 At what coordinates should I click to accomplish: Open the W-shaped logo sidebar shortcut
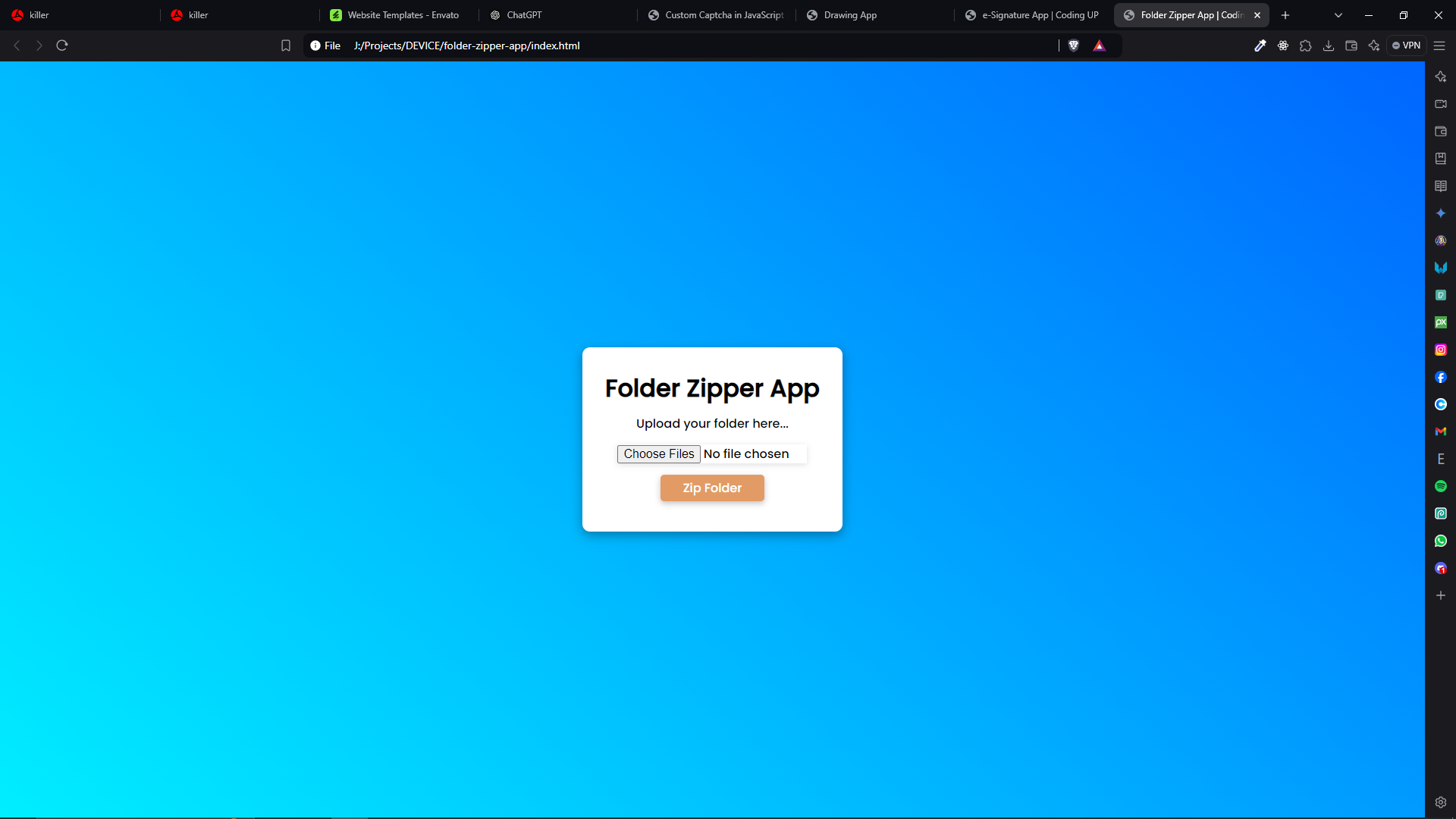1441,268
